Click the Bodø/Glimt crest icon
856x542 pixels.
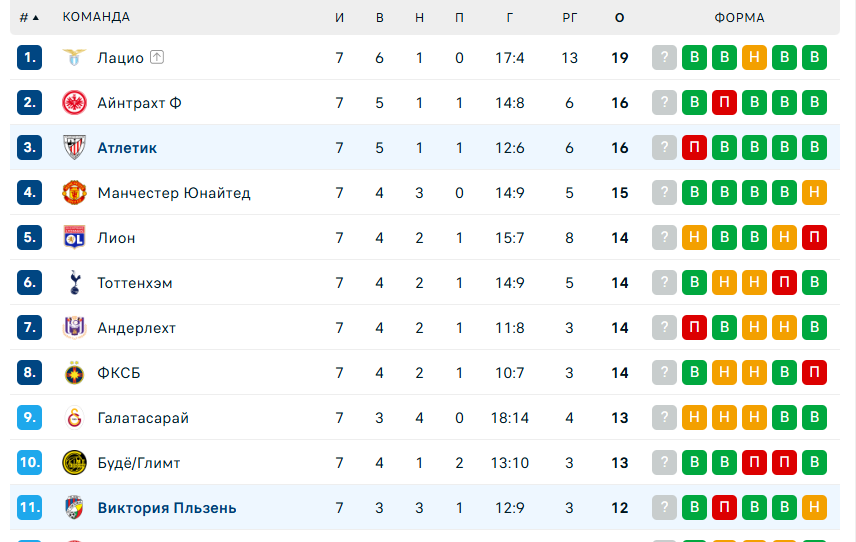74,463
